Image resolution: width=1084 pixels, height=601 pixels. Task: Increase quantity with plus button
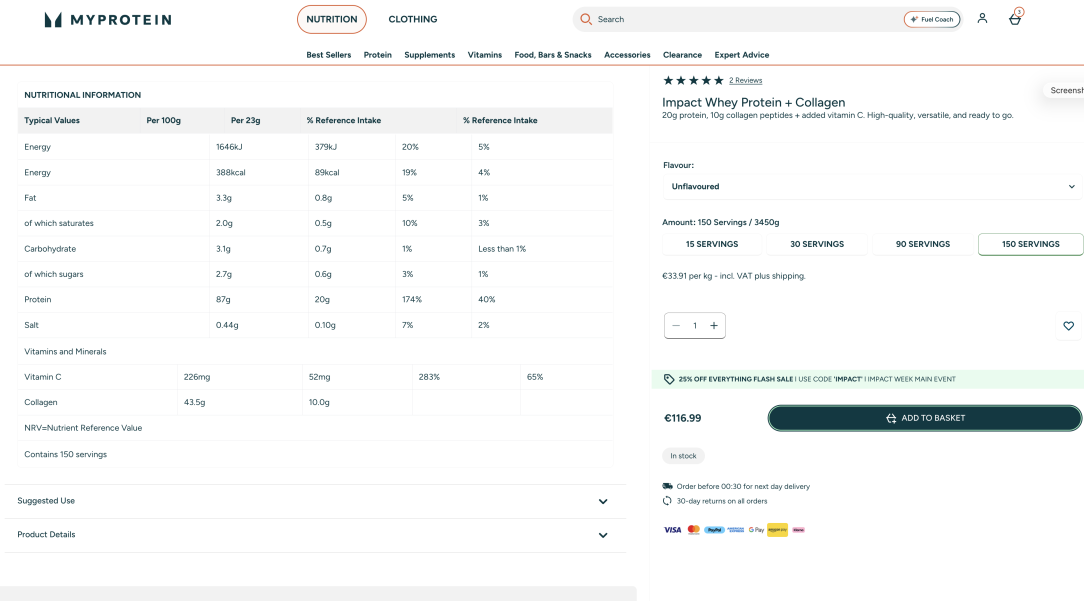pyautogui.click(x=714, y=326)
